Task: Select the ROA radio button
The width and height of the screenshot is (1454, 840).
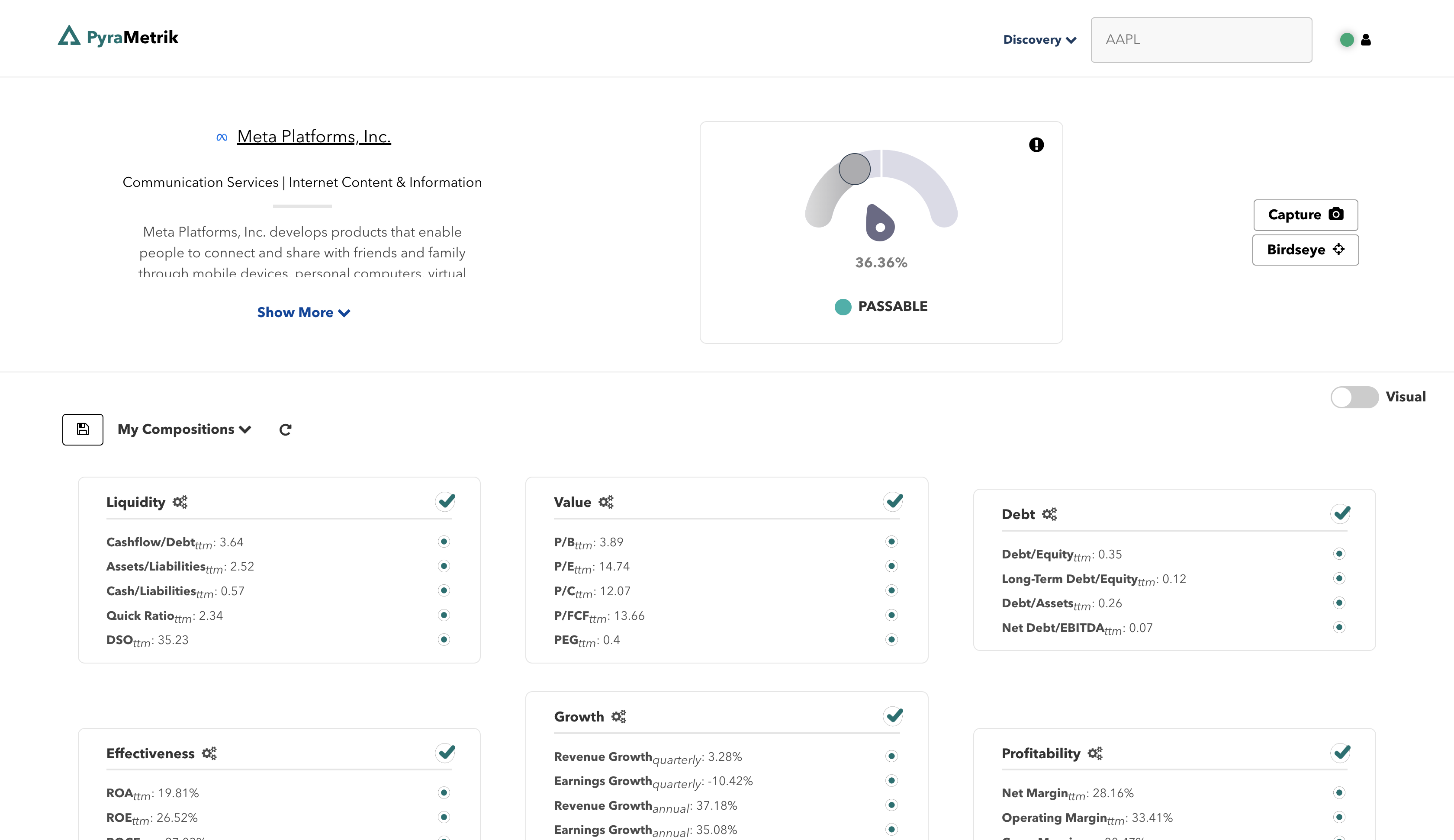Action: [x=444, y=793]
